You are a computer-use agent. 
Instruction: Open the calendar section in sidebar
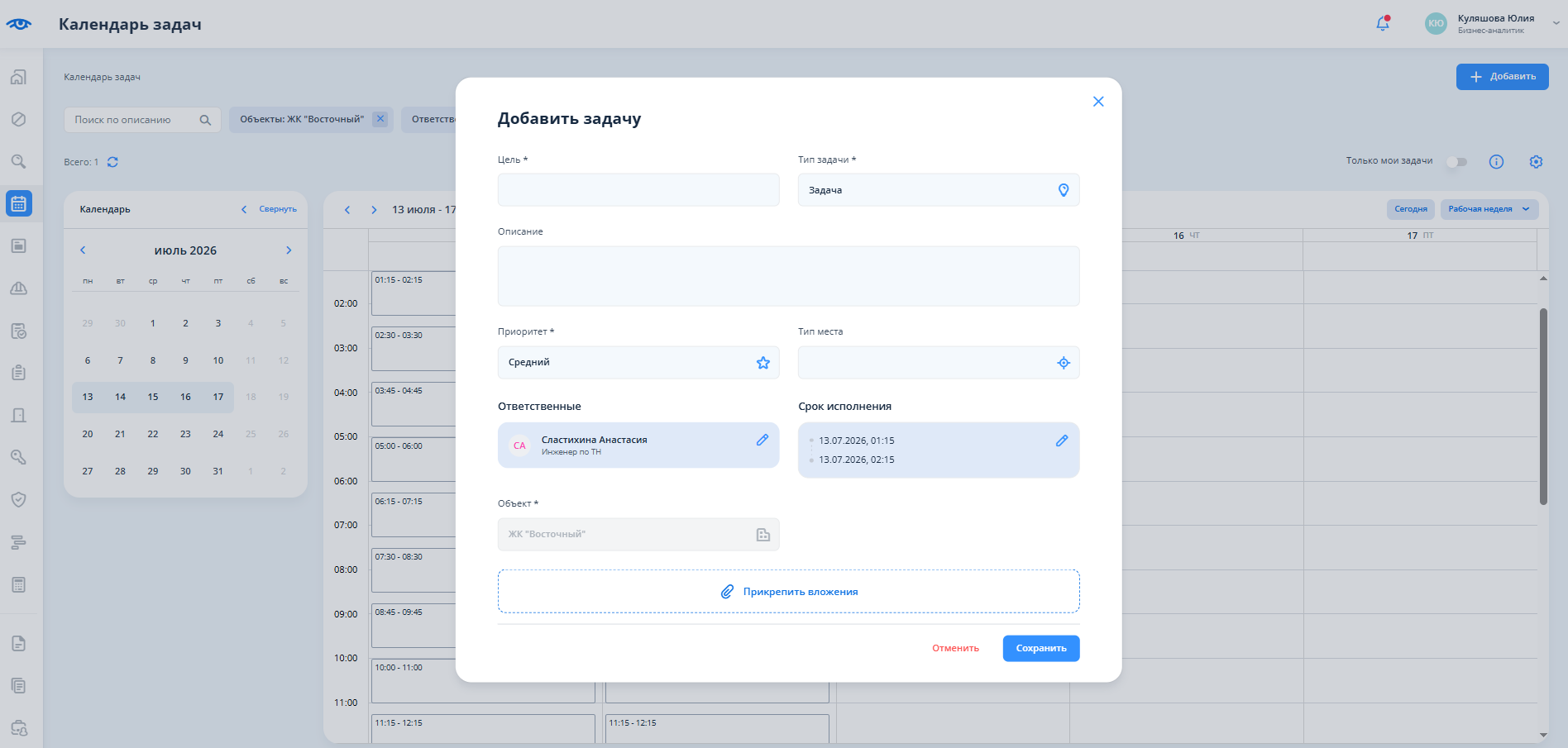coord(19,203)
